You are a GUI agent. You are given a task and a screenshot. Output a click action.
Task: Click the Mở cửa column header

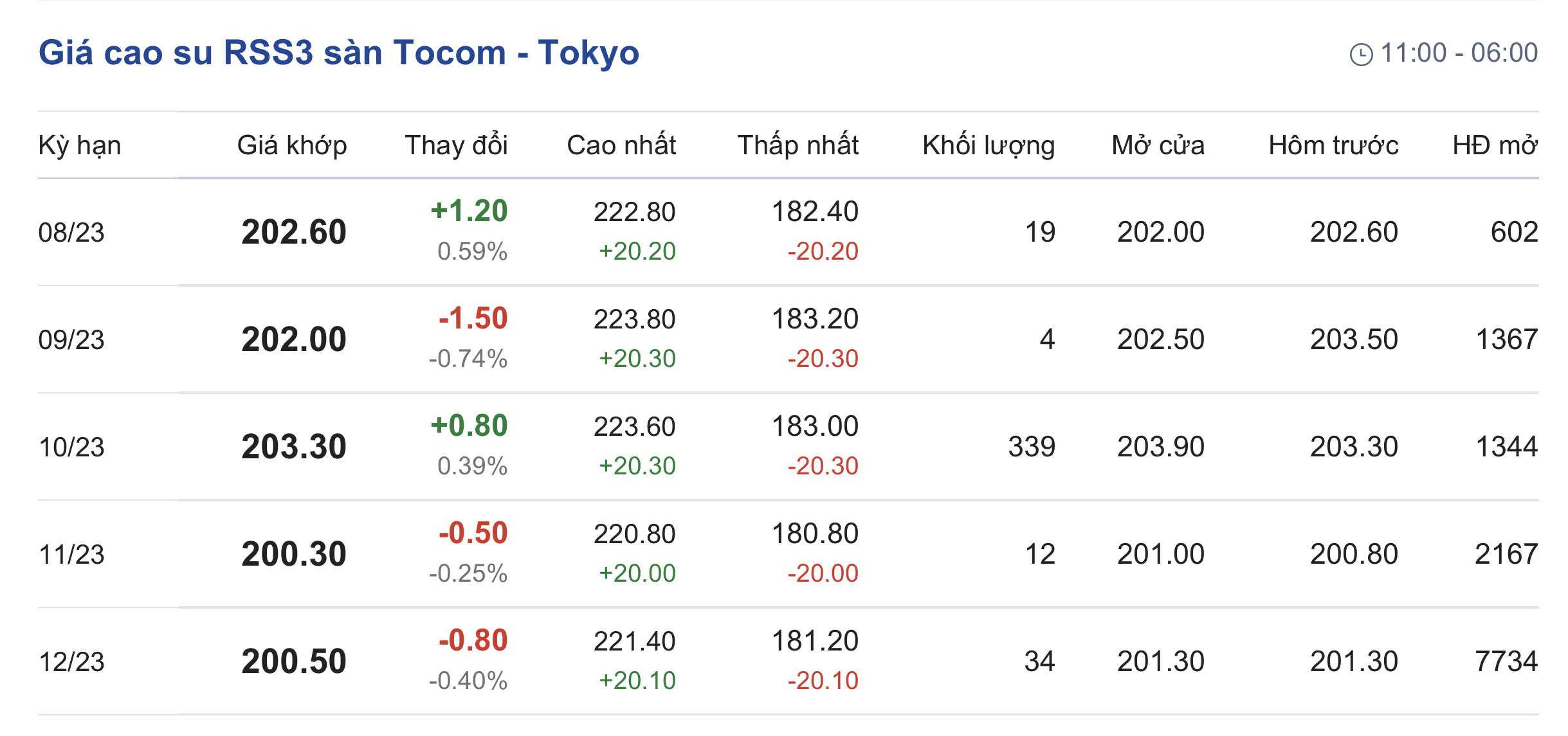pyautogui.click(x=1158, y=145)
